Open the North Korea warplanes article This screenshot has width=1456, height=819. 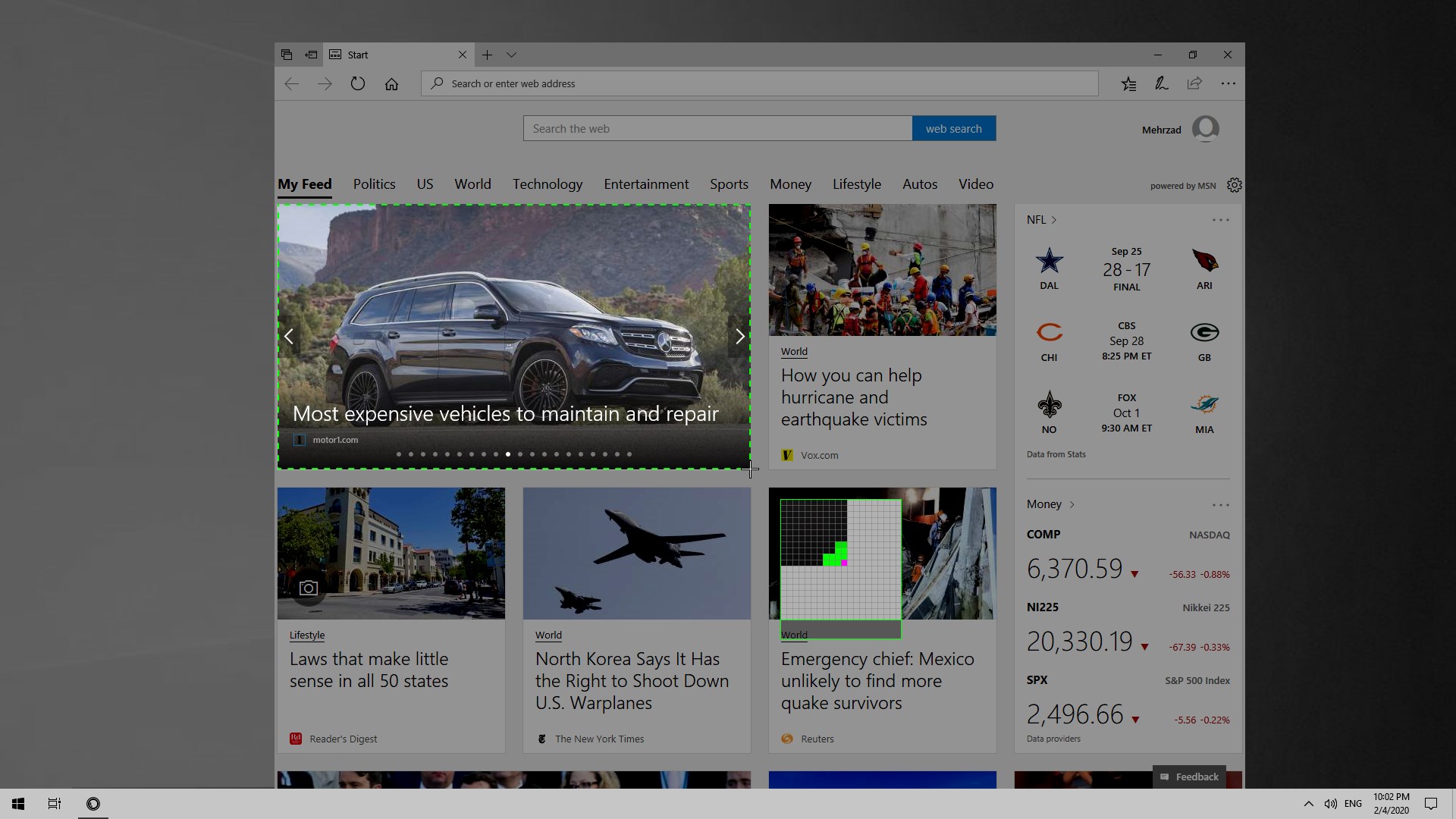point(631,680)
